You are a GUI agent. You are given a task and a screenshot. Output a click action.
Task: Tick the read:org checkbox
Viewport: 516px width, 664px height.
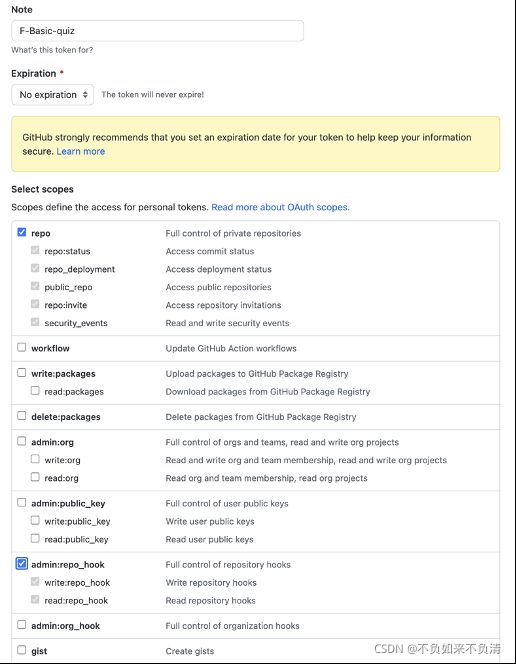[35, 477]
